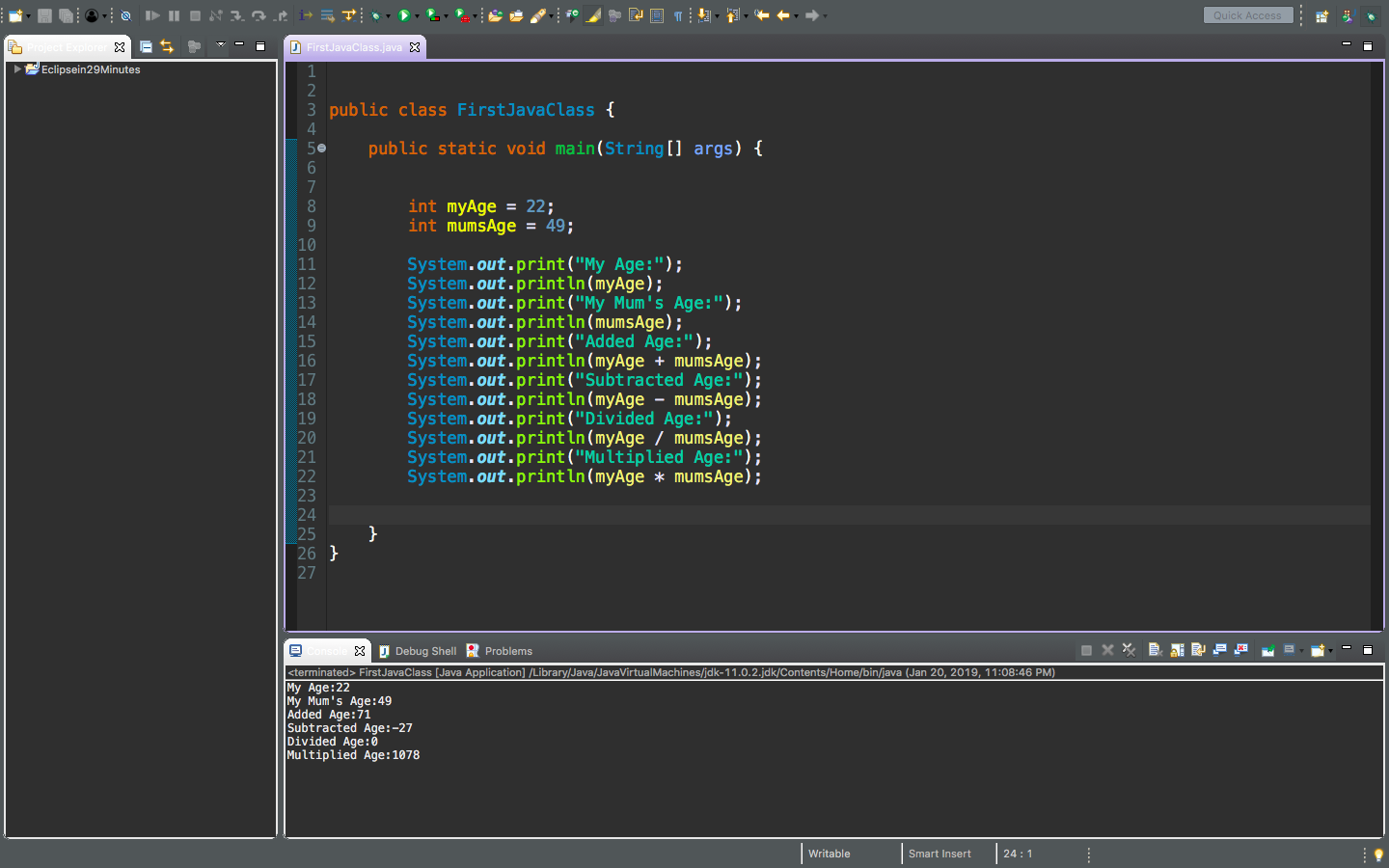Screen dimensions: 1389x868
Task: Click the Step Return icon
Action: click(x=280, y=15)
